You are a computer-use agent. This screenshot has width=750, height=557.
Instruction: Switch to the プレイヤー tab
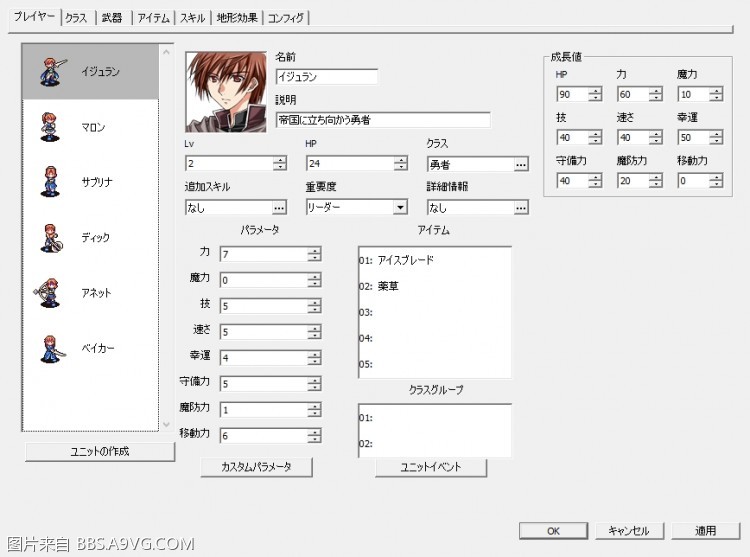[34, 17]
